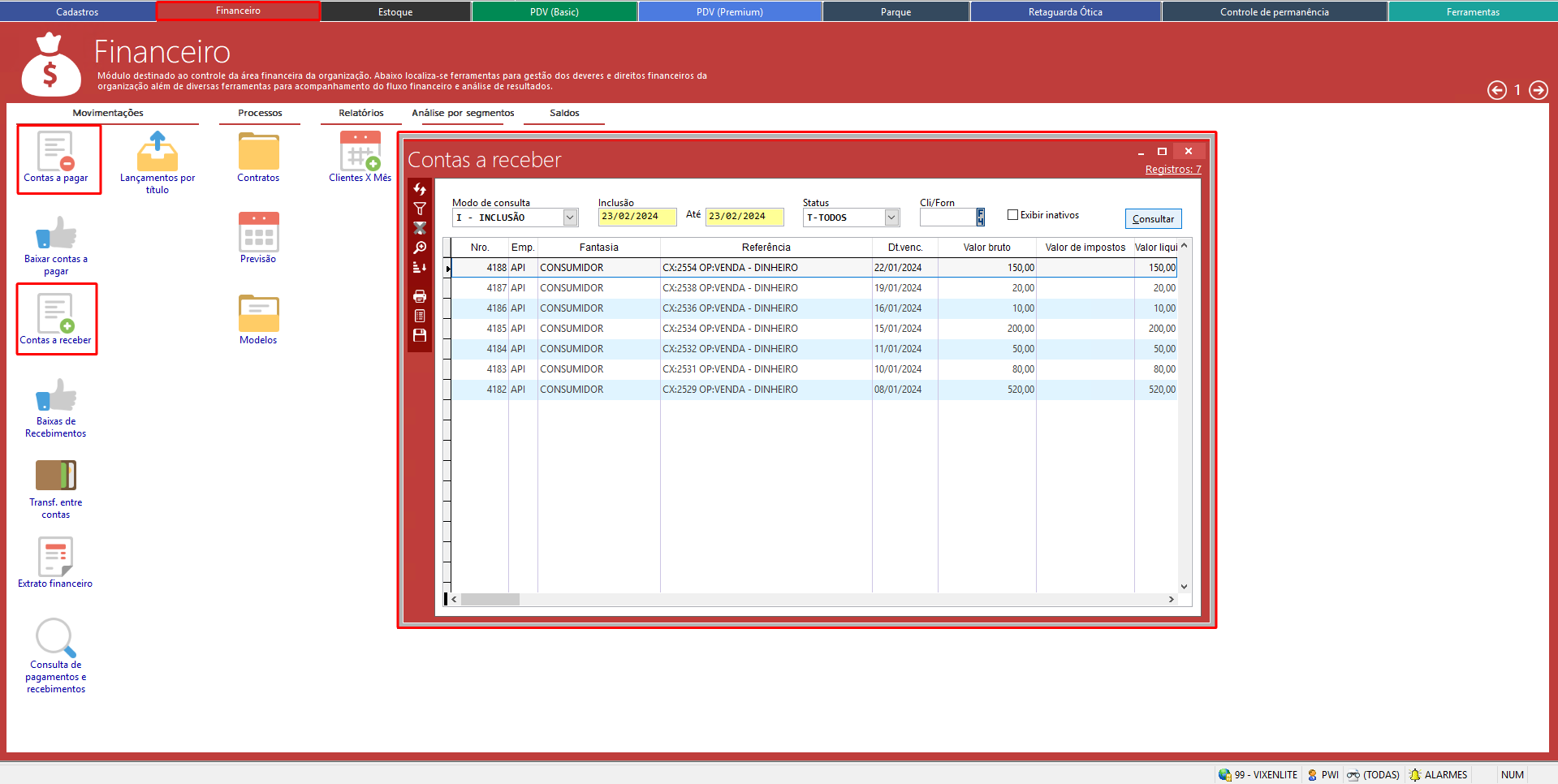Click the magnifier zoom icon in sidebar
This screenshot has width=1558, height=784.
pos(420,248)
